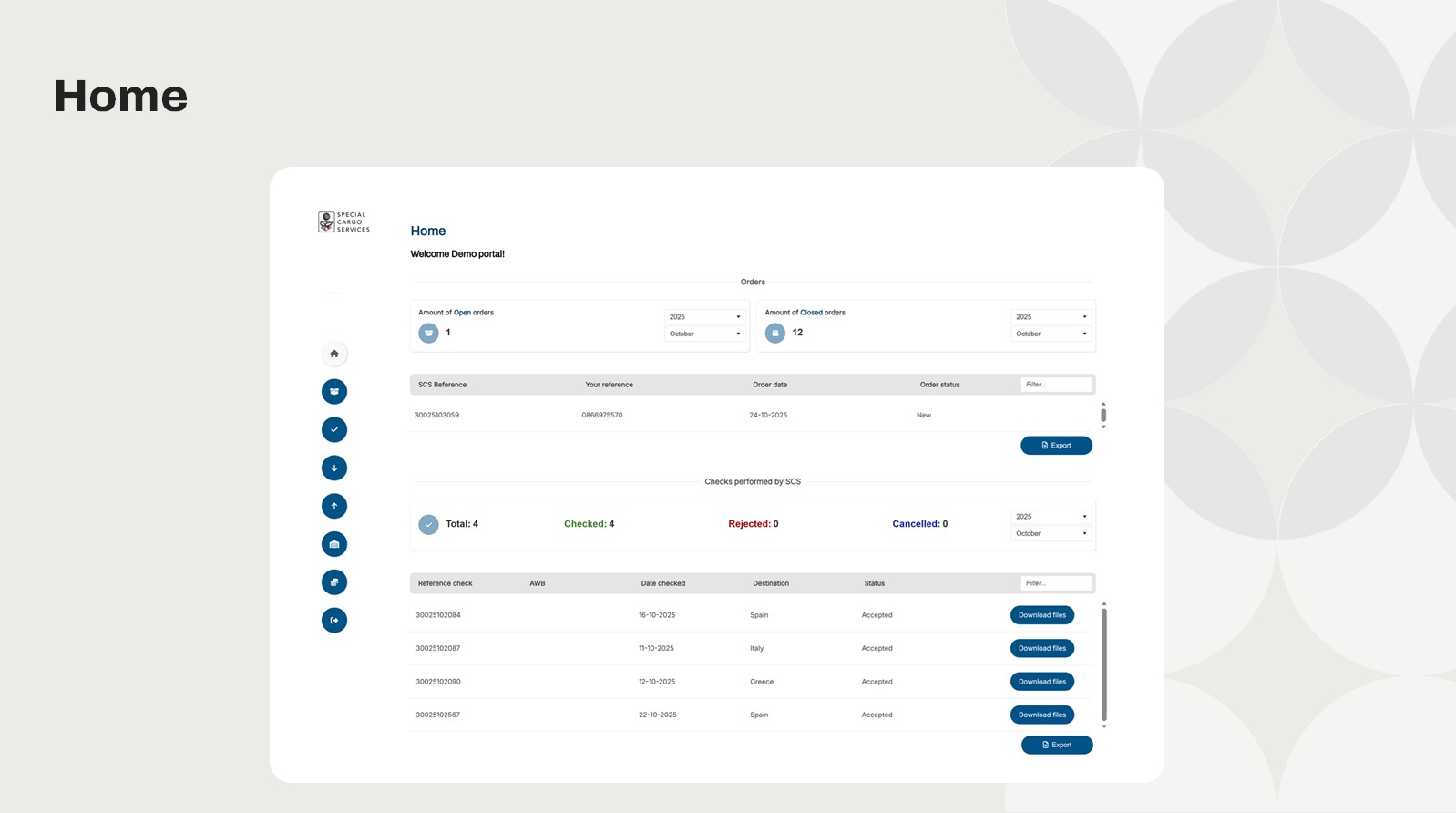Viewport: 1456px width, 813px height.
Task: Click the logout icon in sidebar
Action: (x=334, y=621)
